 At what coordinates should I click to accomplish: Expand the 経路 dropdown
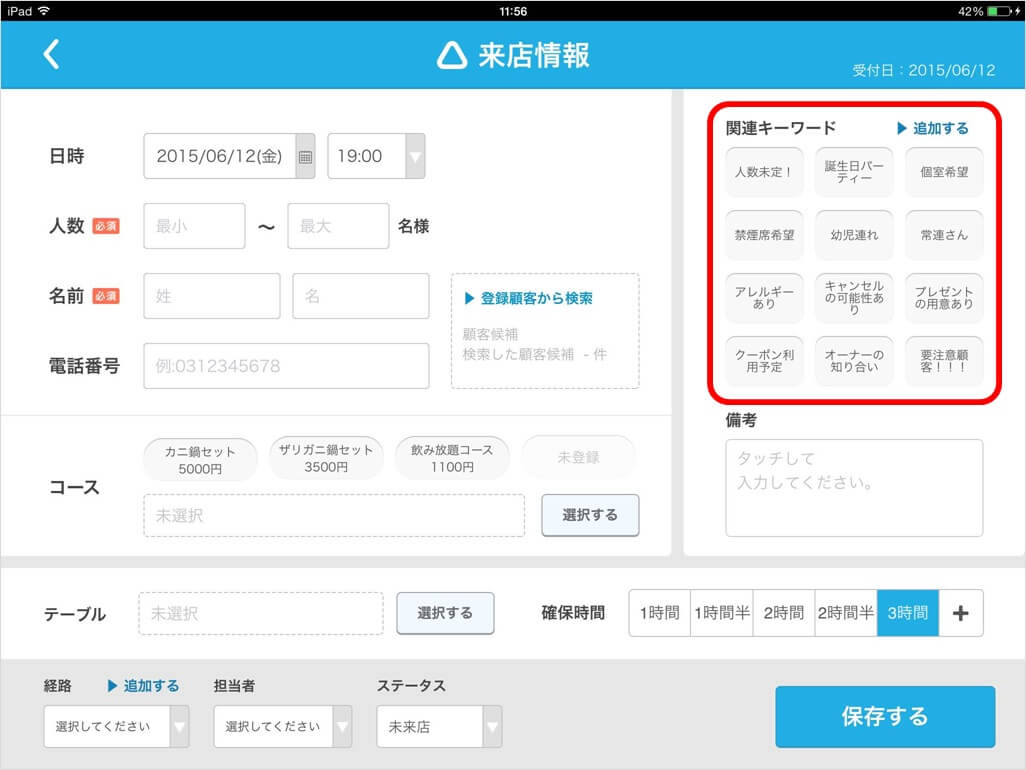(x=116, y=727)
